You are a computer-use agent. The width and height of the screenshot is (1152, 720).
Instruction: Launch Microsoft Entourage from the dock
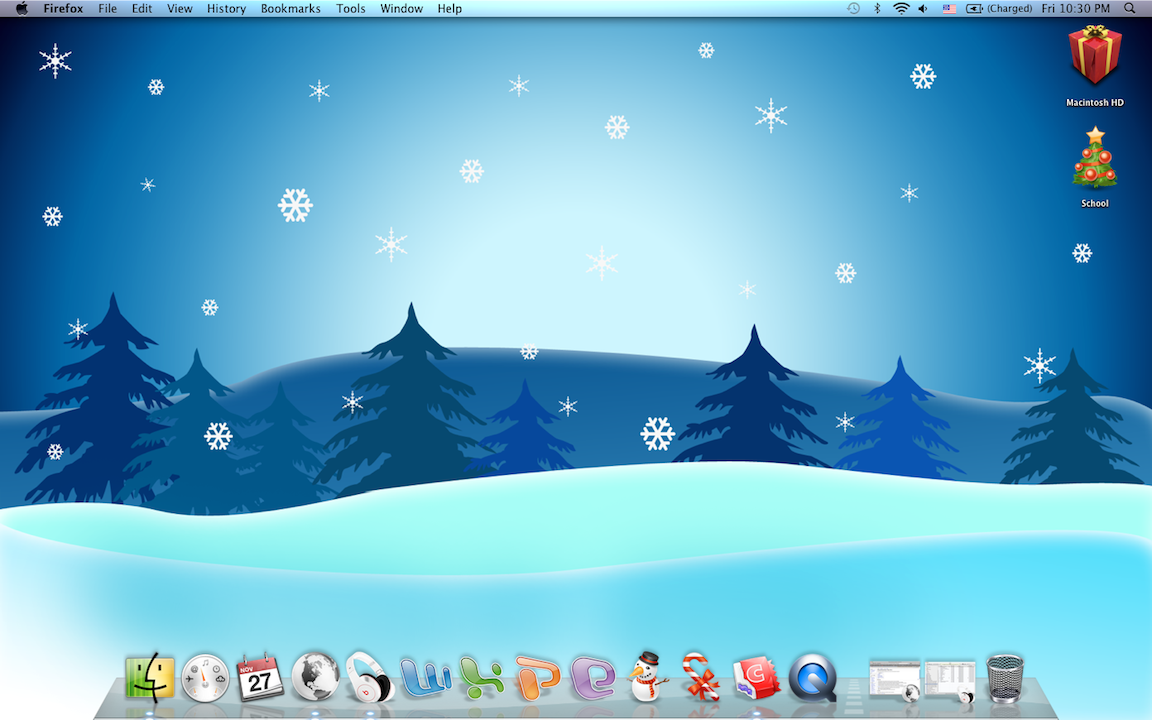coord(592,677)
